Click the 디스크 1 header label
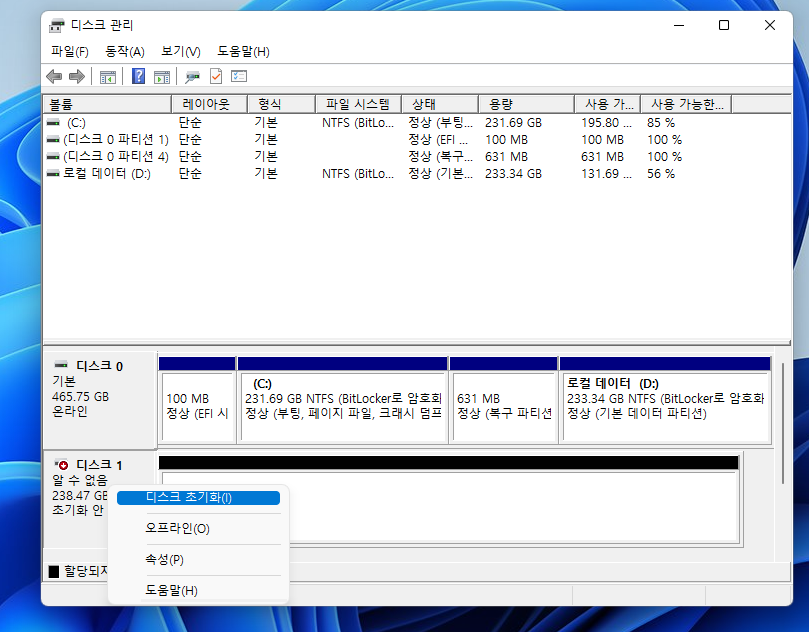This screenshot has width=809, height=632. (x=100, y=465)
